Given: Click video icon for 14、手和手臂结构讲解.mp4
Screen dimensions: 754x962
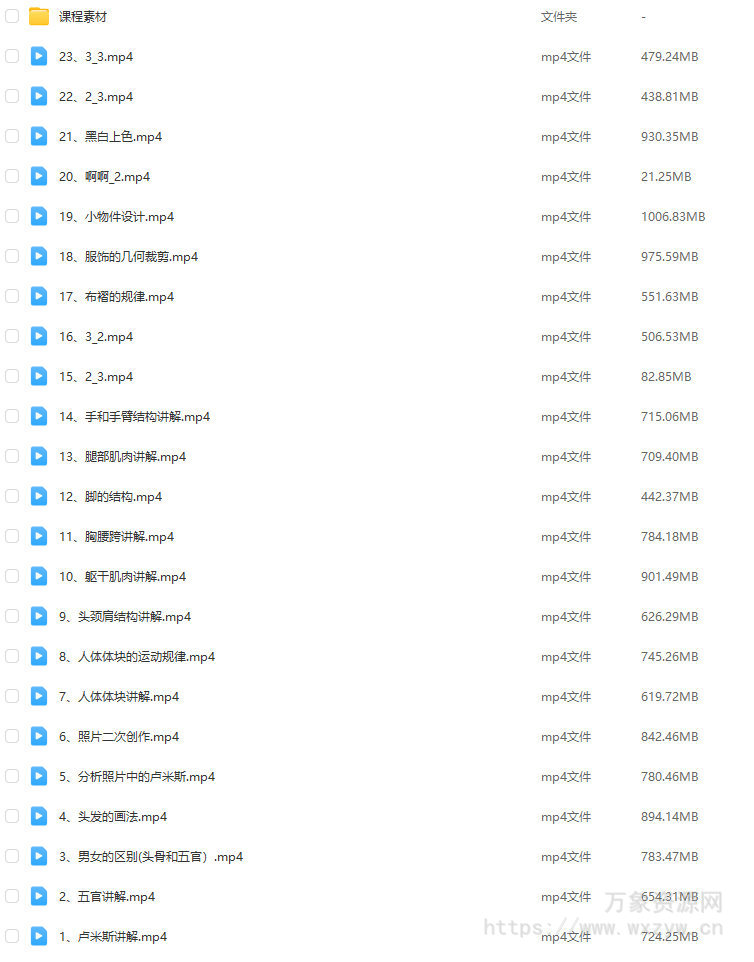Looking at the screenshot, I should pos(39,416).
